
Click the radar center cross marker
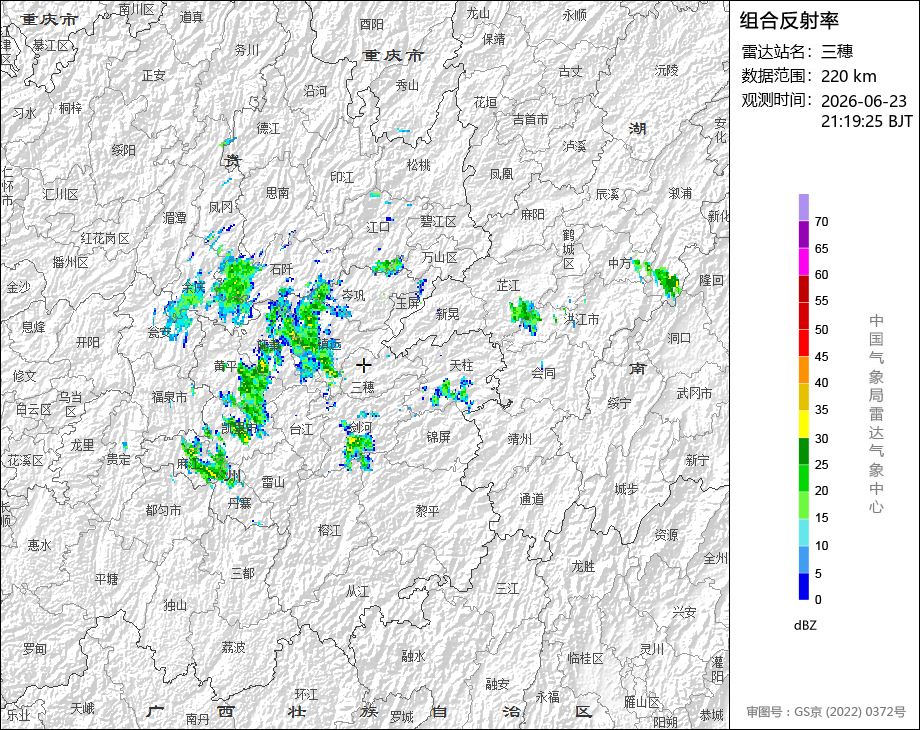(364, 365)
